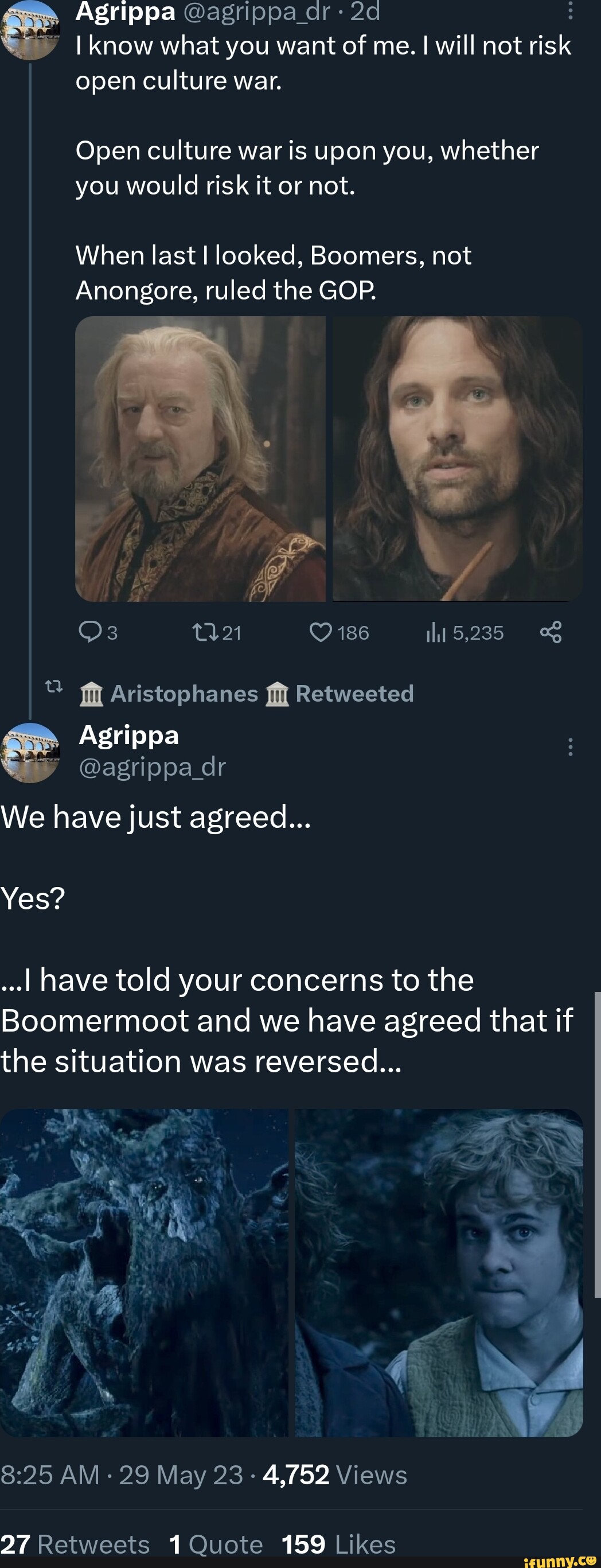The height and width of the screenshot is (1568, 601).
Task: Open the gray-haired king image
Action: (200, 458)
